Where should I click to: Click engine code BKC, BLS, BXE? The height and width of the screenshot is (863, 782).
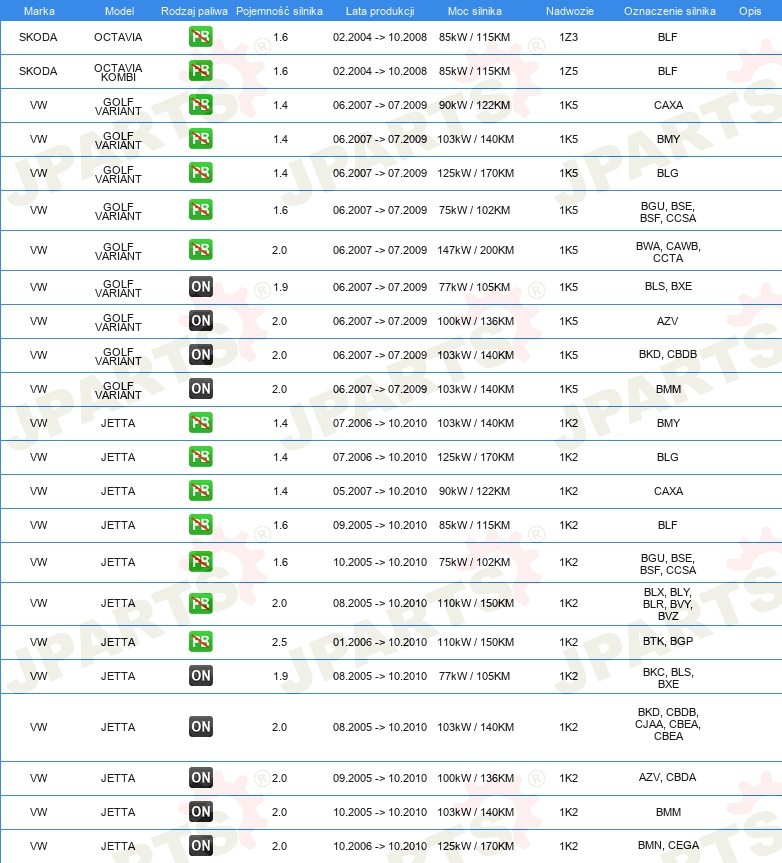click(x=668, y=678)
